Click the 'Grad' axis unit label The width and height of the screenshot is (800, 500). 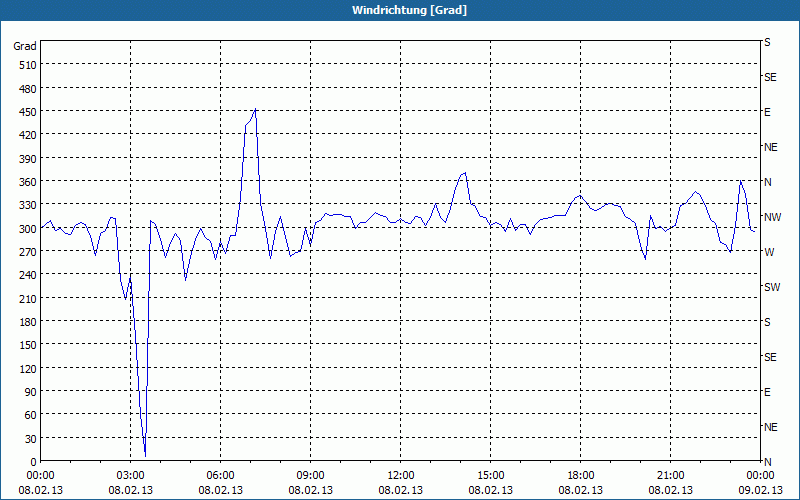pyautogui.click(x=25, y=46)
